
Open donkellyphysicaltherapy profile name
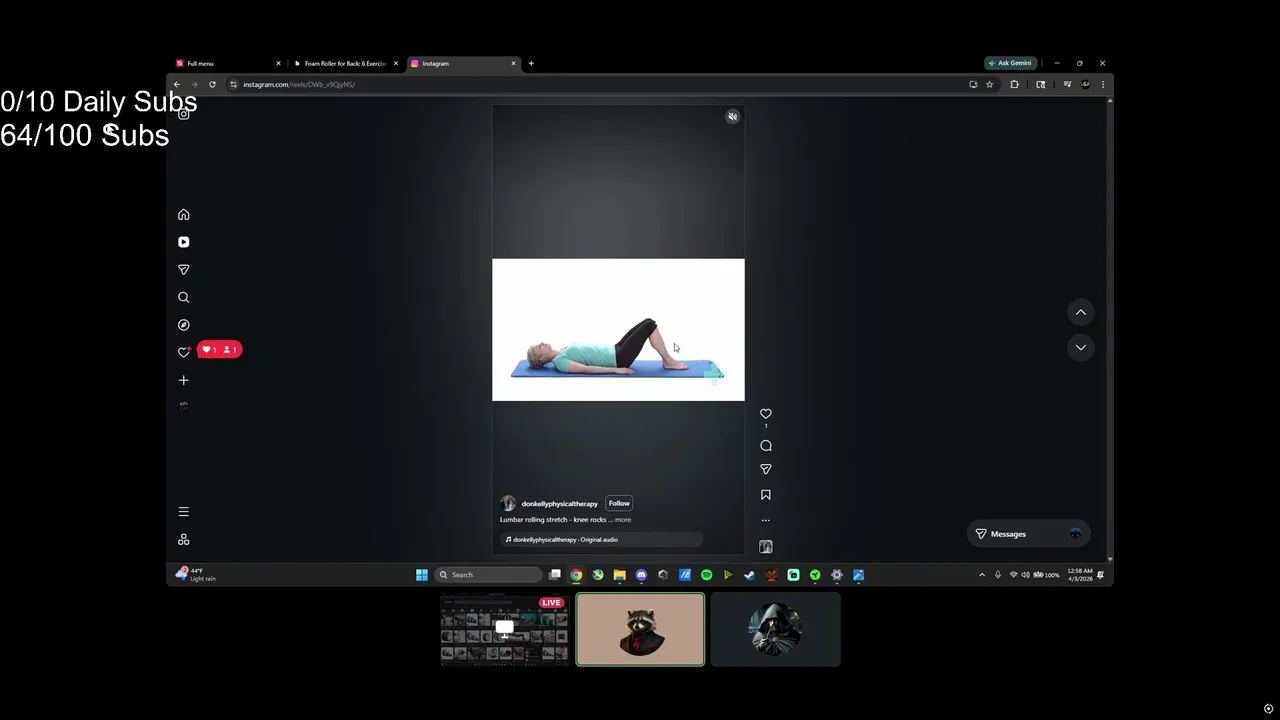click(559, 504)
